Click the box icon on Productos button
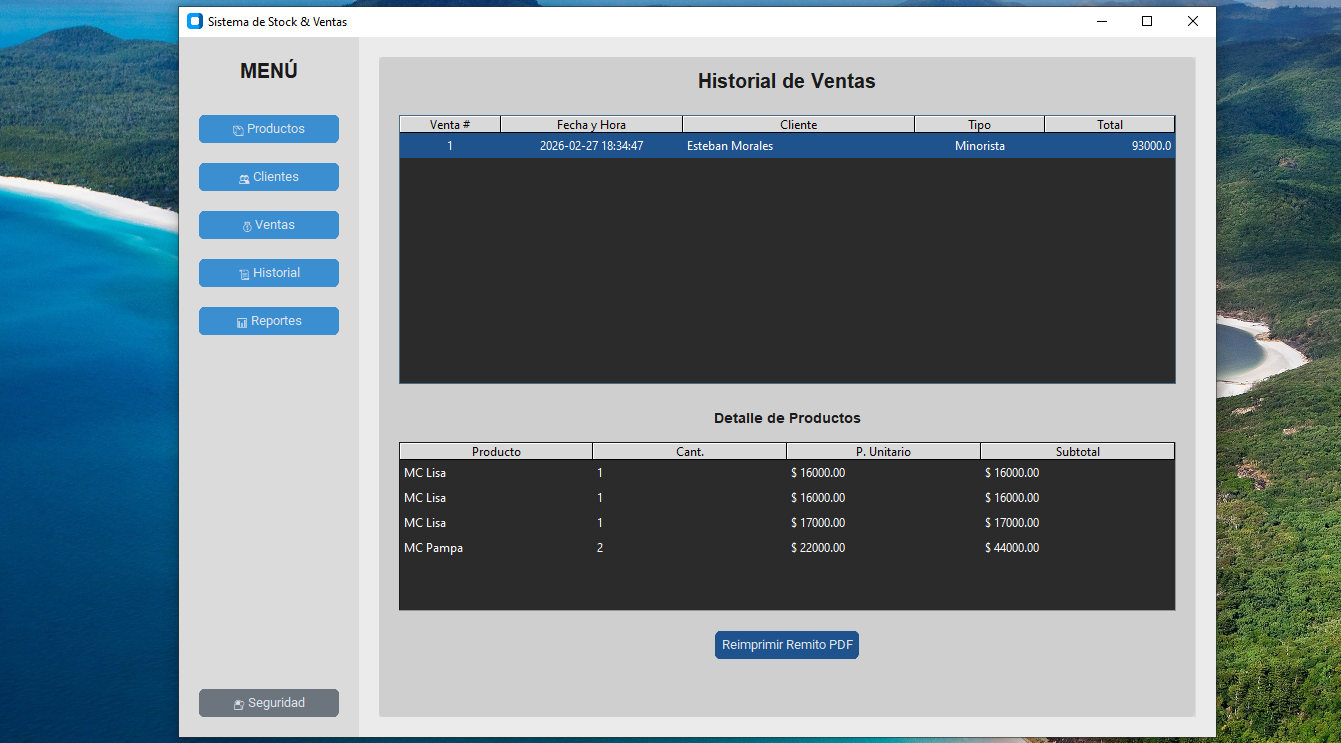The image size is (1341, 743). point(238,130)
